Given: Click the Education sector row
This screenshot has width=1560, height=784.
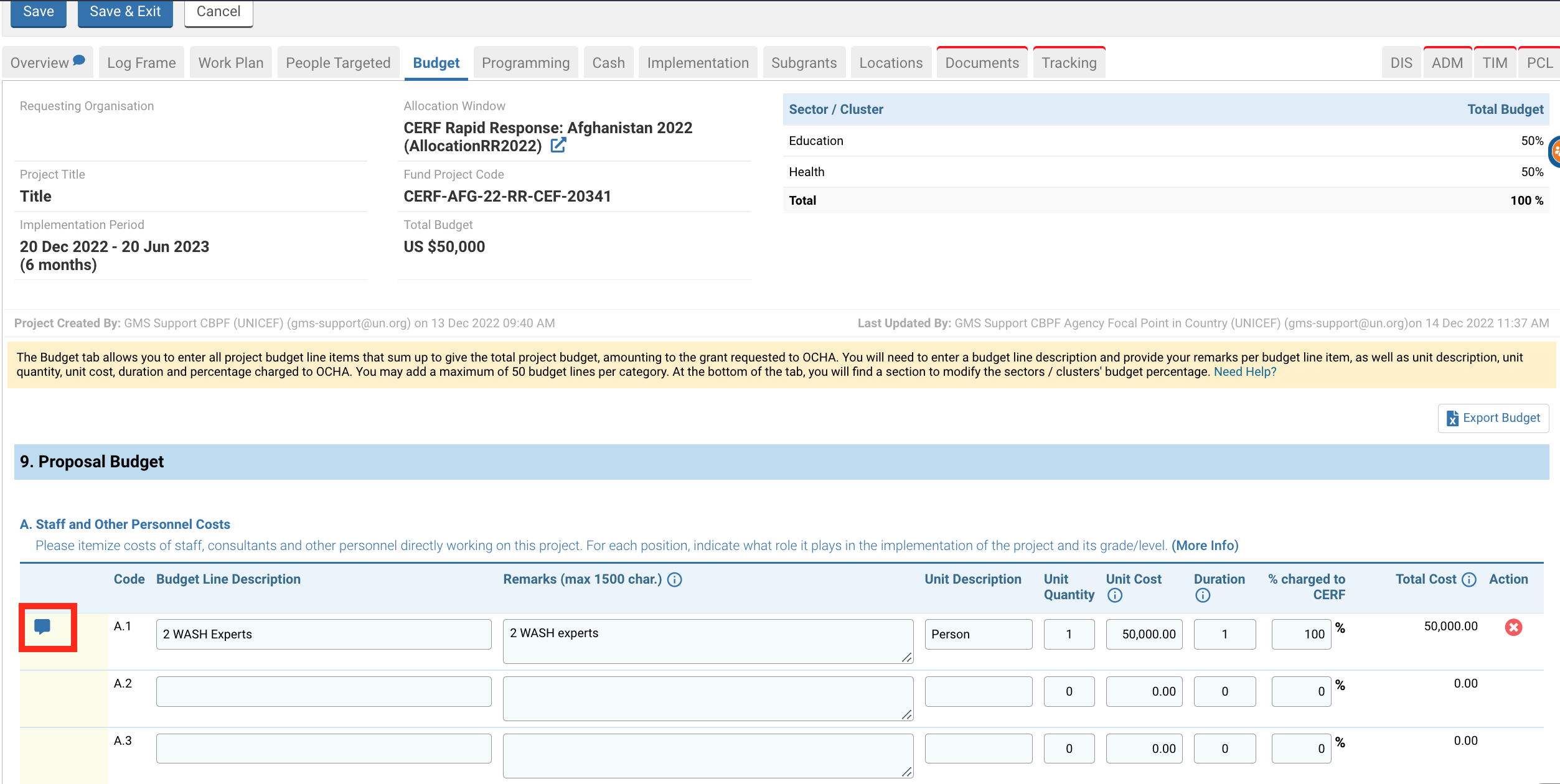Looking at the screenshot, I should (x=1166, y=141).
